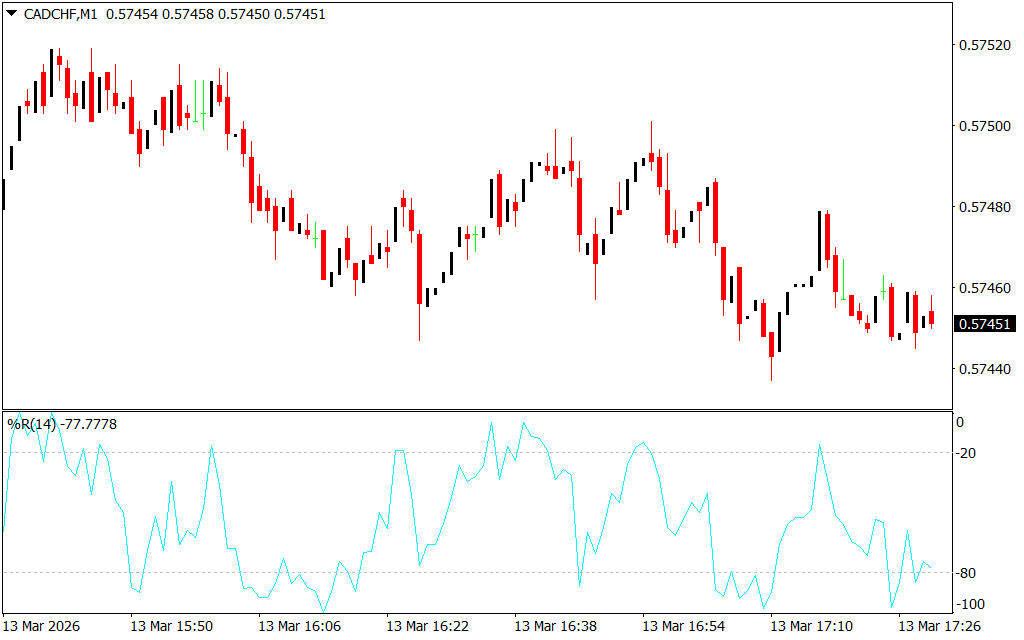Click the OHLC values in the chart header
The height and width of the screenshot is (640, 1024).
point(215,15)
